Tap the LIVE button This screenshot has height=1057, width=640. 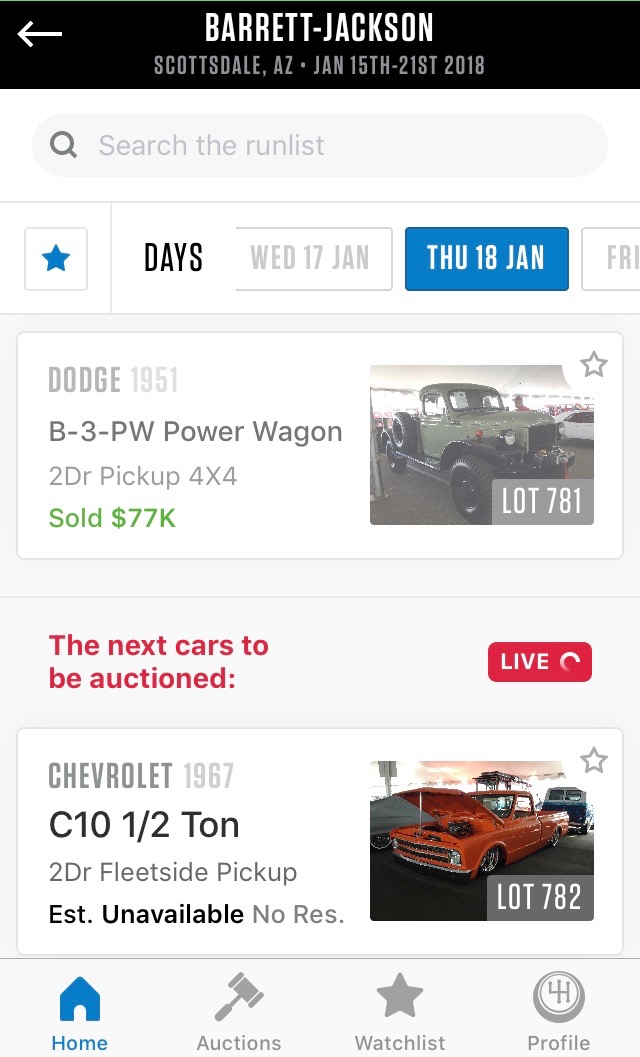(539, 662)
